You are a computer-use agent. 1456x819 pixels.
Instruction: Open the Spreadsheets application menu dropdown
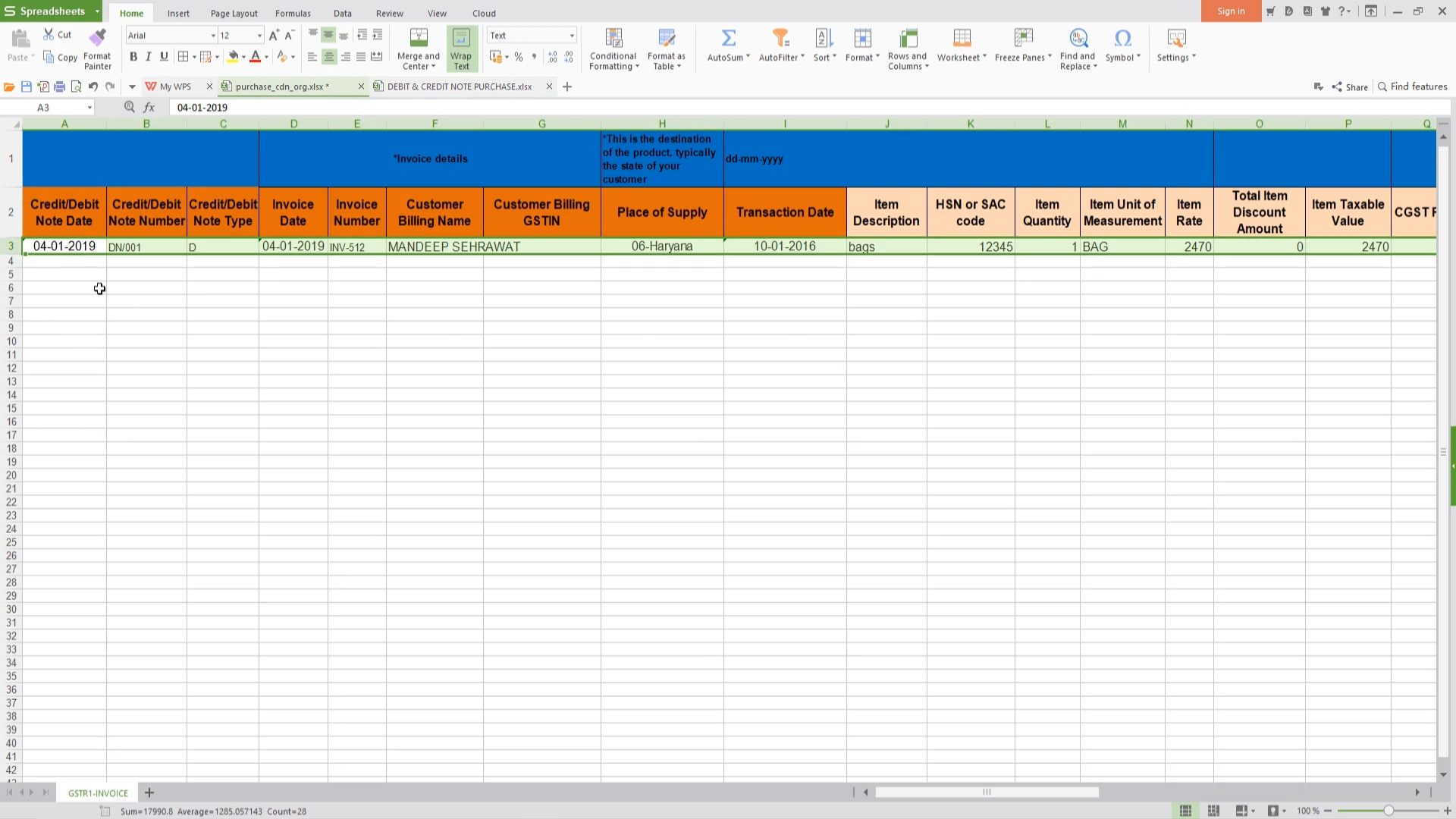coord(97,11)
